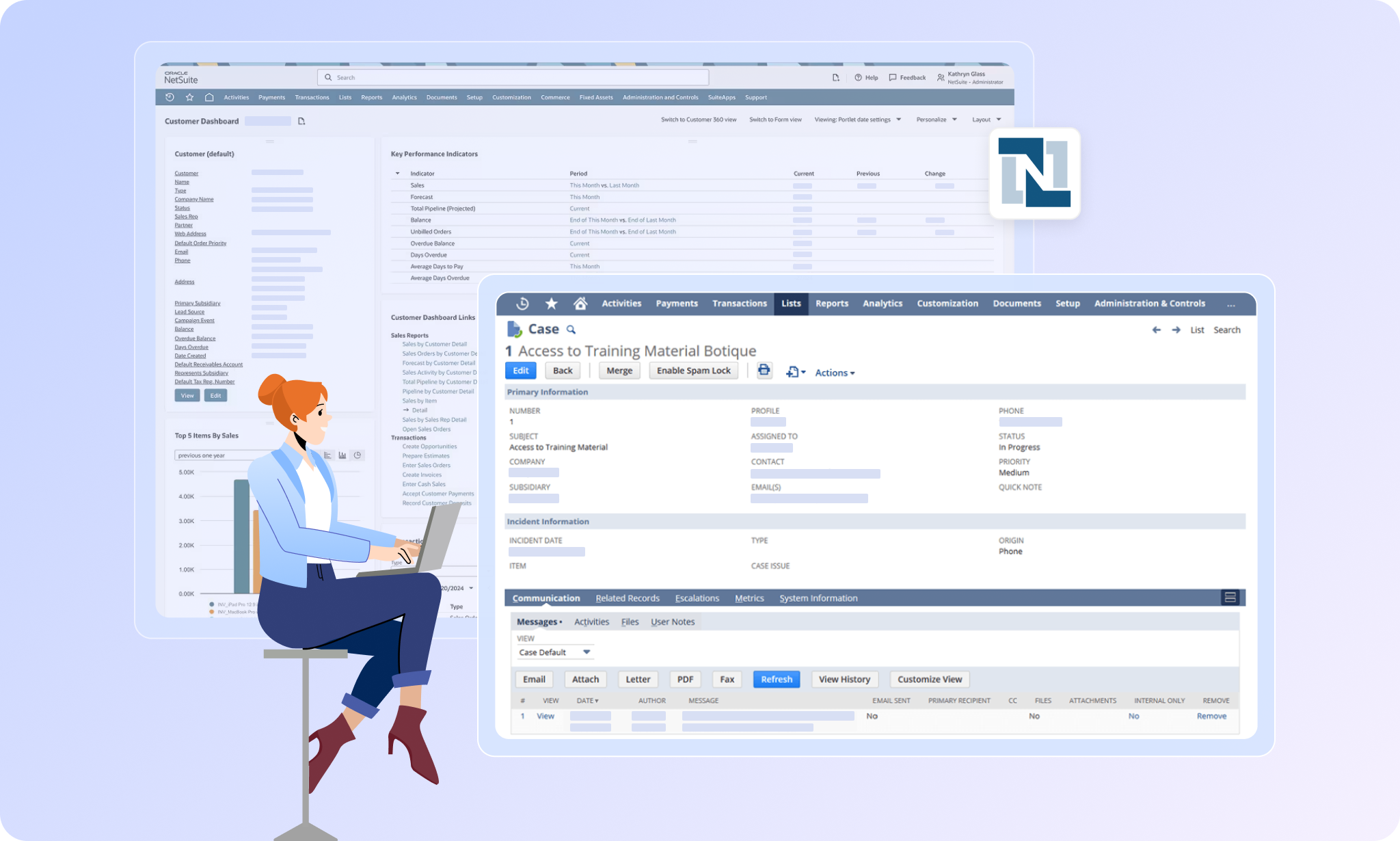The height and width of the screenshot is (841, 1400).
Task: Print the case using printer icon
Action: [x=764, y=371]
